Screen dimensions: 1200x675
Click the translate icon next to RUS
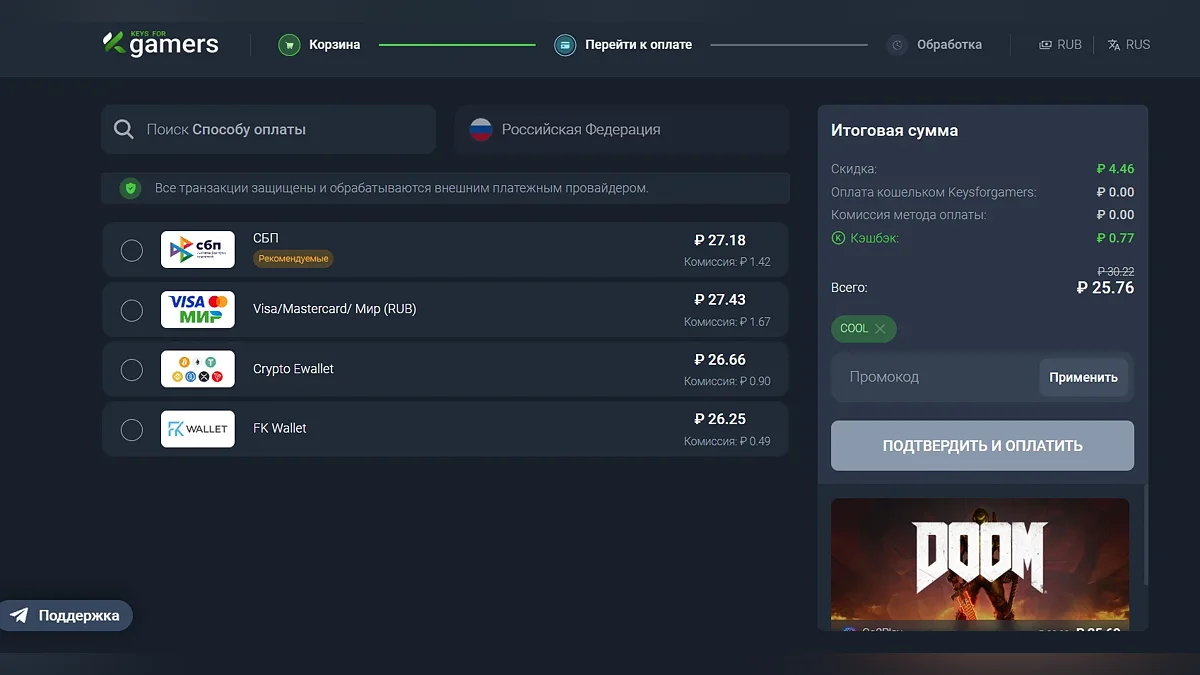1114,45
